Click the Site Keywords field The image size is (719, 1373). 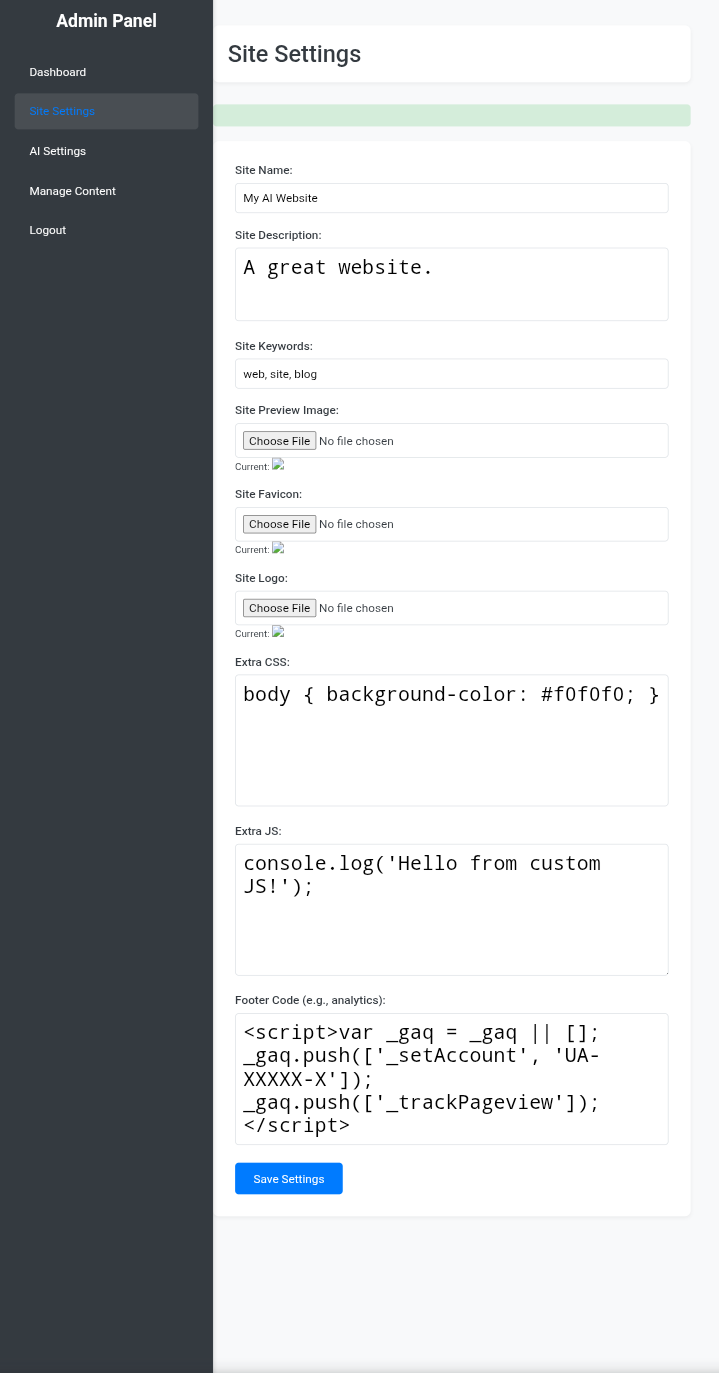[451, 374]
